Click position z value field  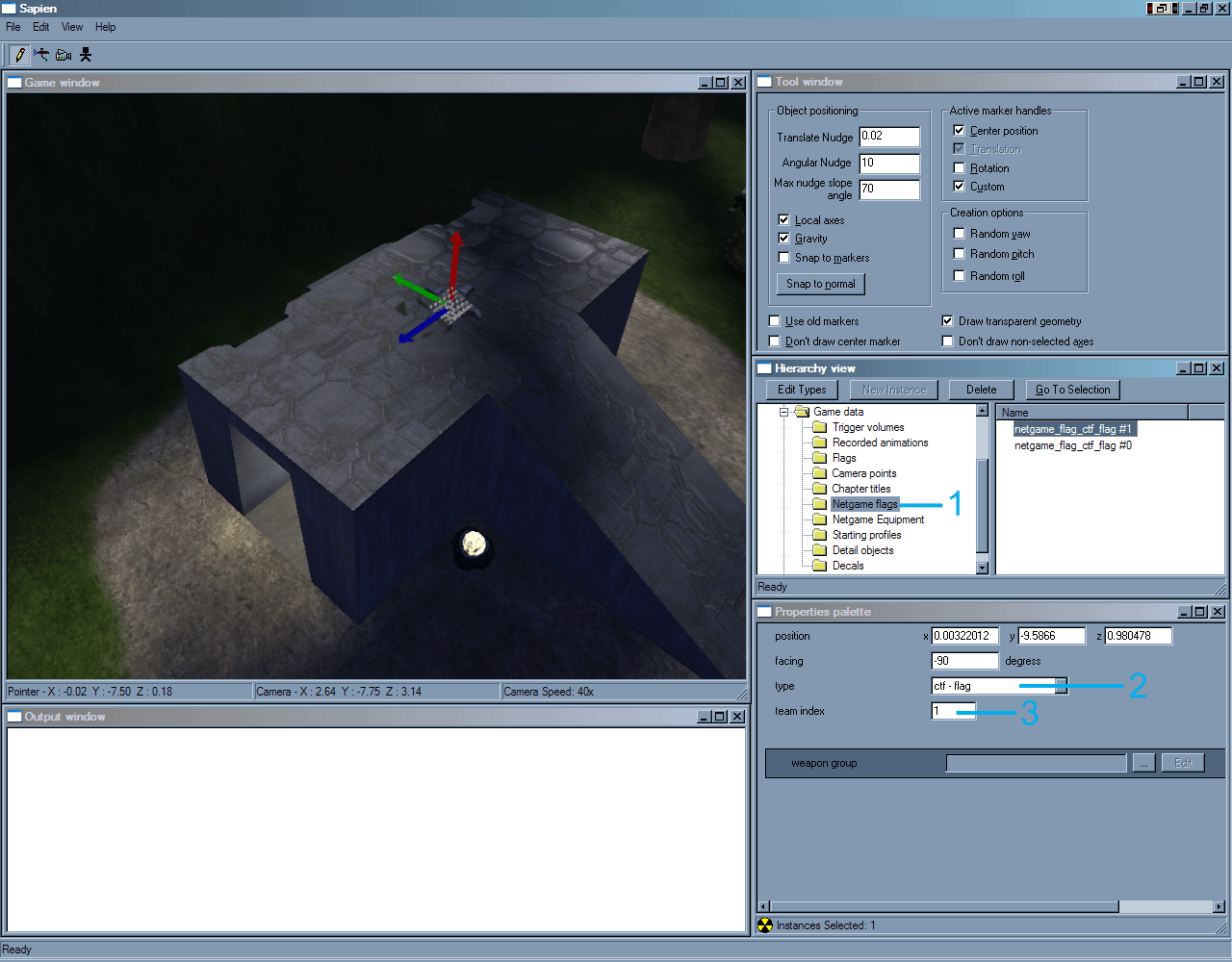(1139, 636)
